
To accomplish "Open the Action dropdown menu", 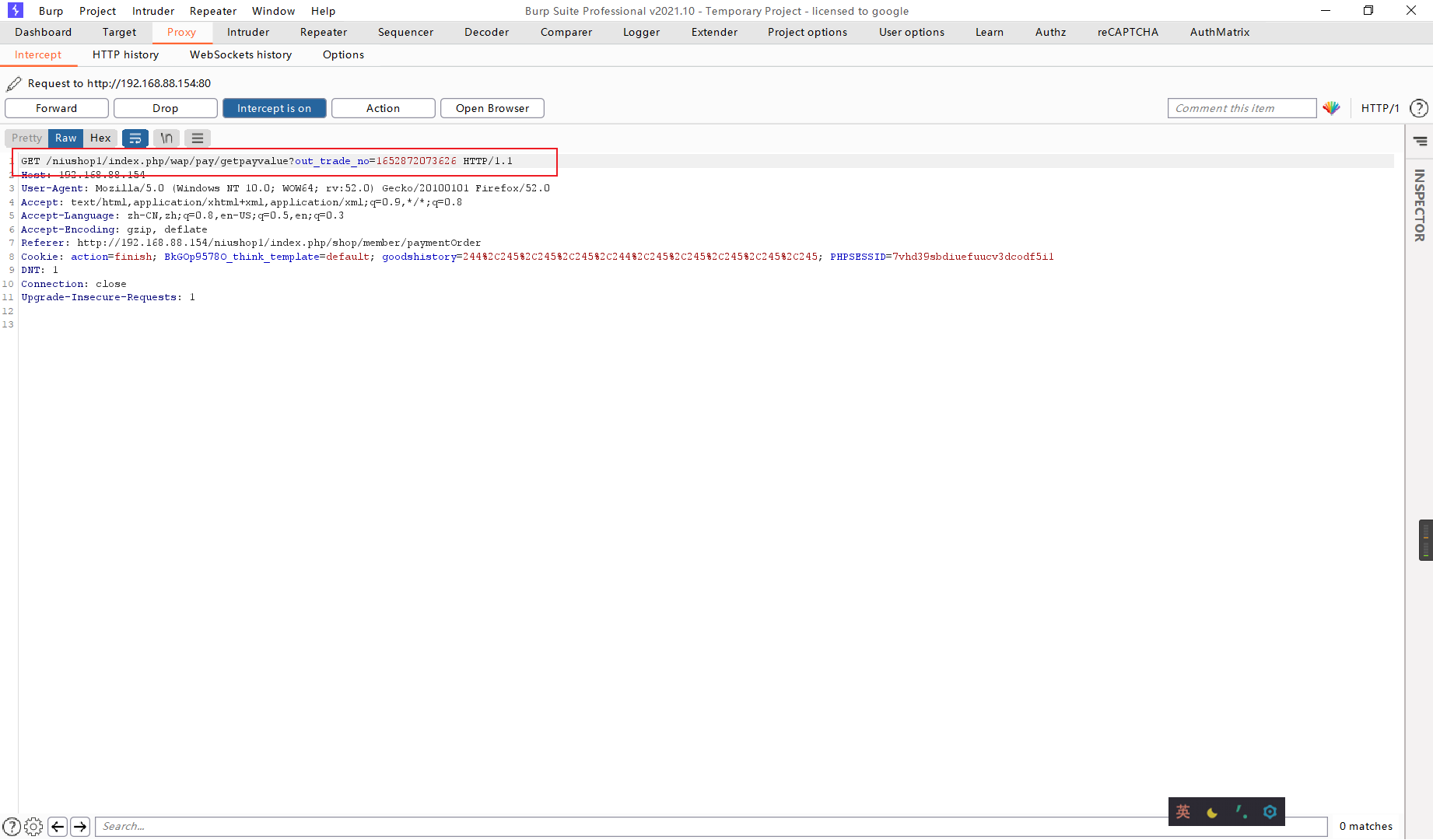I will pyautogui.click(x=384, y=108).
